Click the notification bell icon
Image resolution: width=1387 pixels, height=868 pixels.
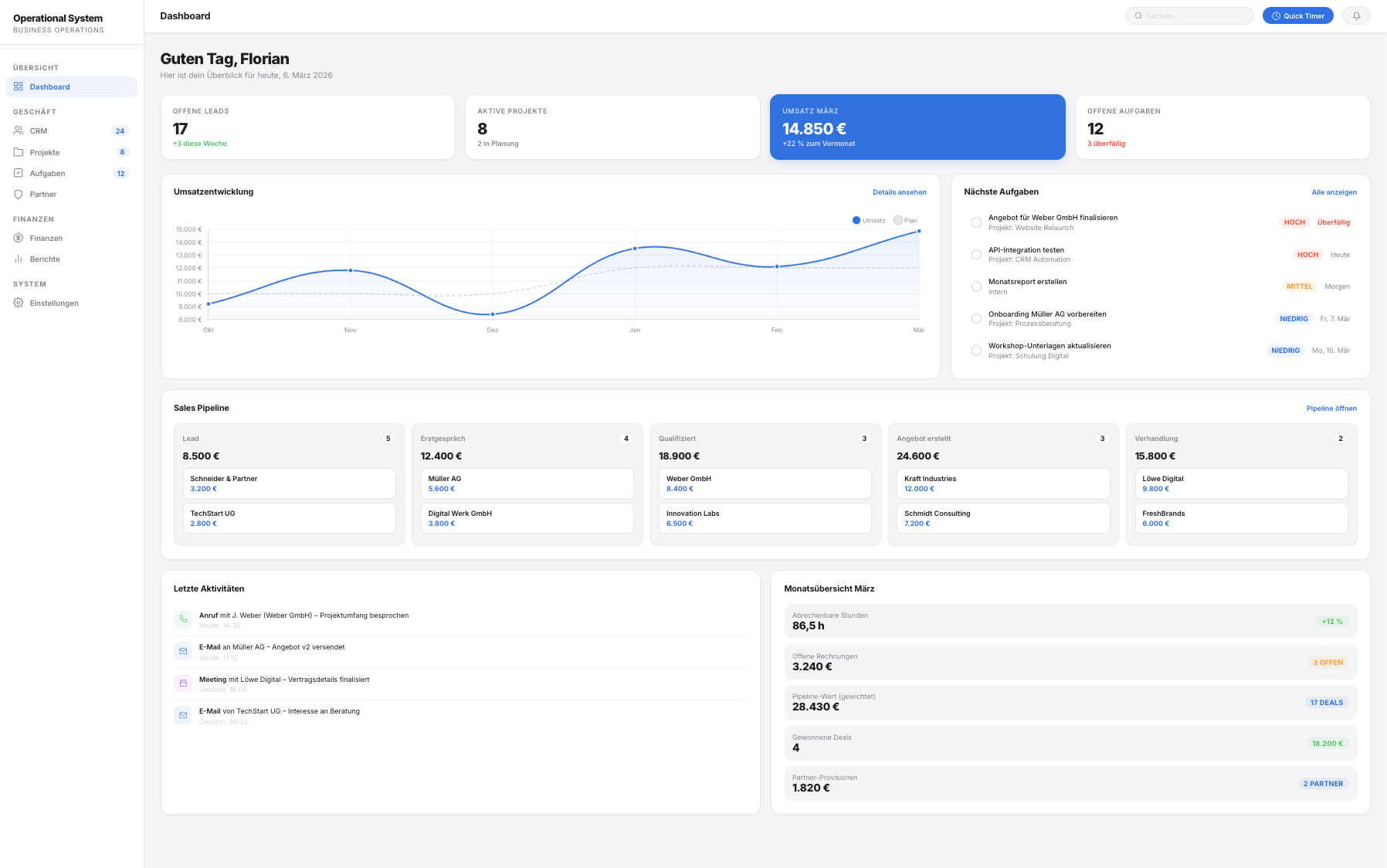tap(1356, 15)
